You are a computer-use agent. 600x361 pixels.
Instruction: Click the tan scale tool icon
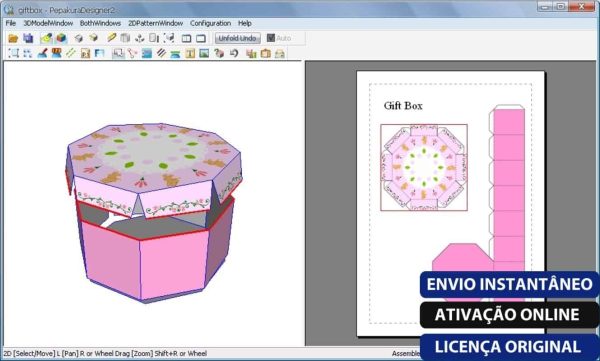[x=85, y=54]
